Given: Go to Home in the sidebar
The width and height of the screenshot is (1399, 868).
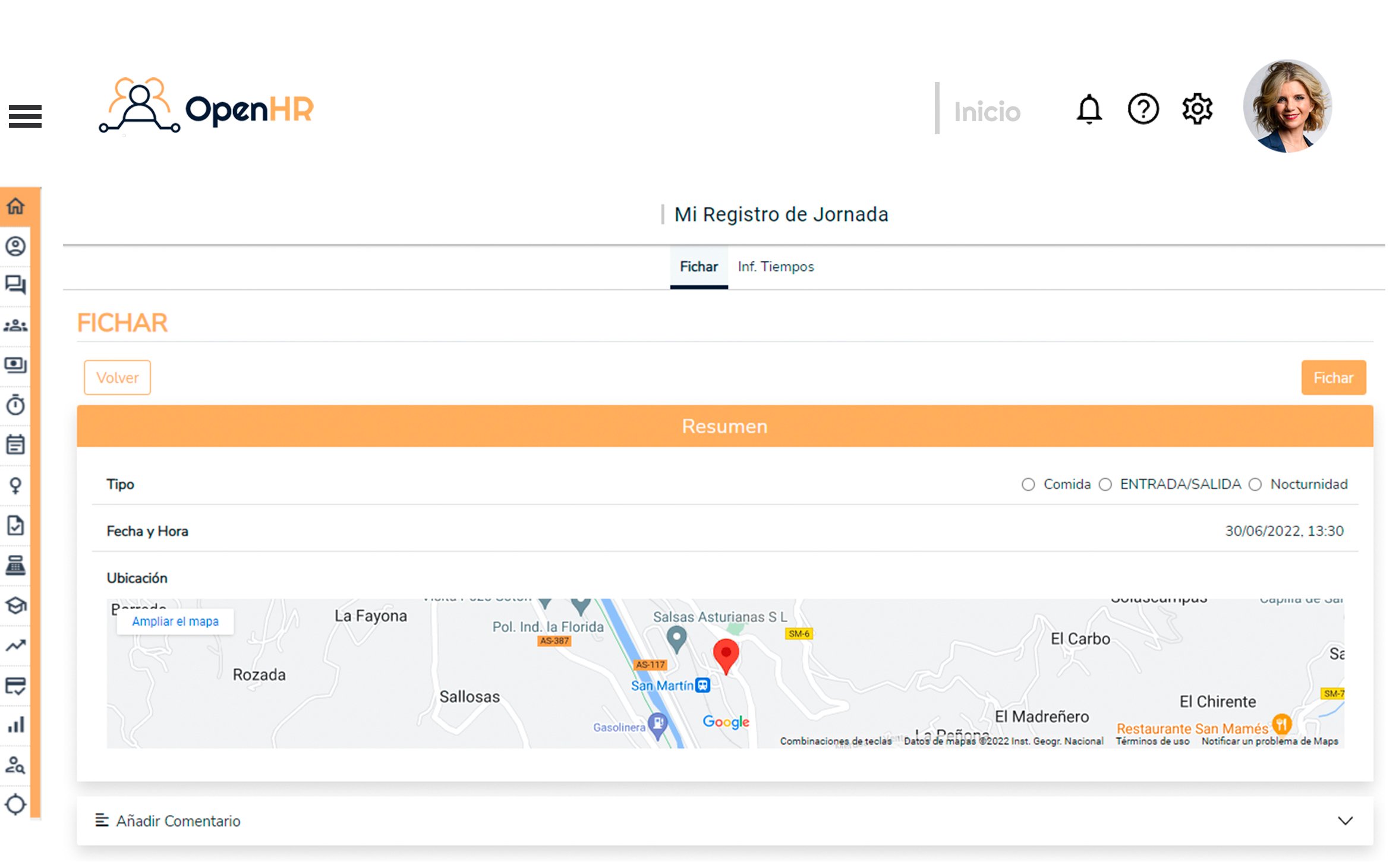Looking at the screenshot, I should (x=15, y=206).
